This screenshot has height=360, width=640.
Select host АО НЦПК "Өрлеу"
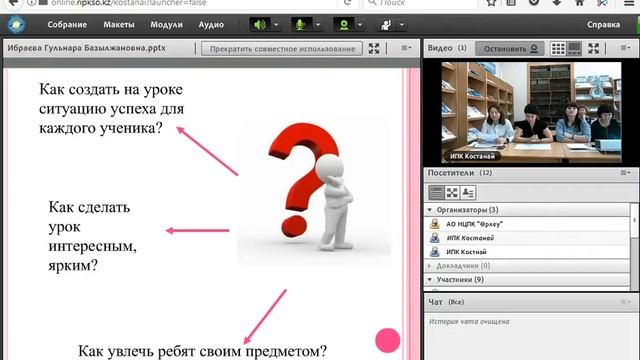(x=527, y=224)
